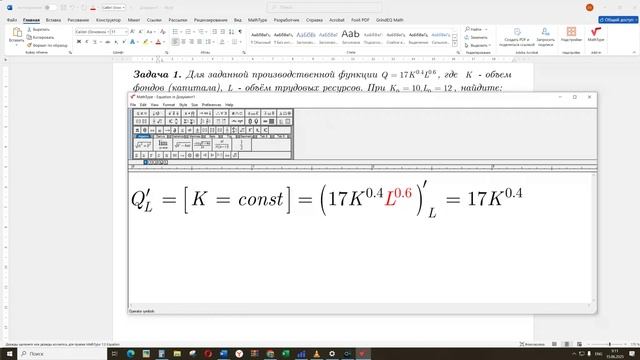
Task: Click Формат по образцу painter
Action: pos(47,45)
